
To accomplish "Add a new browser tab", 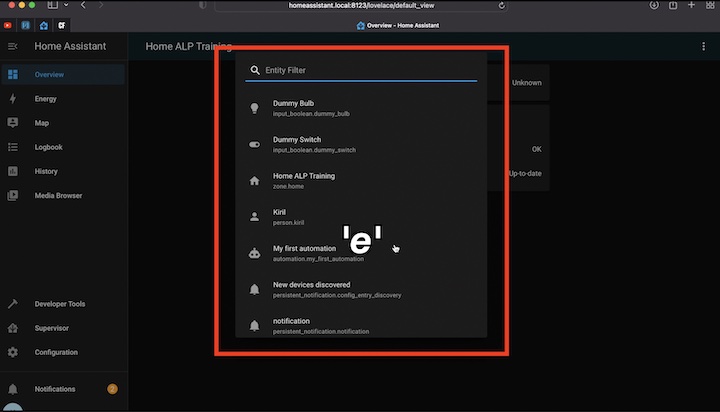I will coord(691,5).
